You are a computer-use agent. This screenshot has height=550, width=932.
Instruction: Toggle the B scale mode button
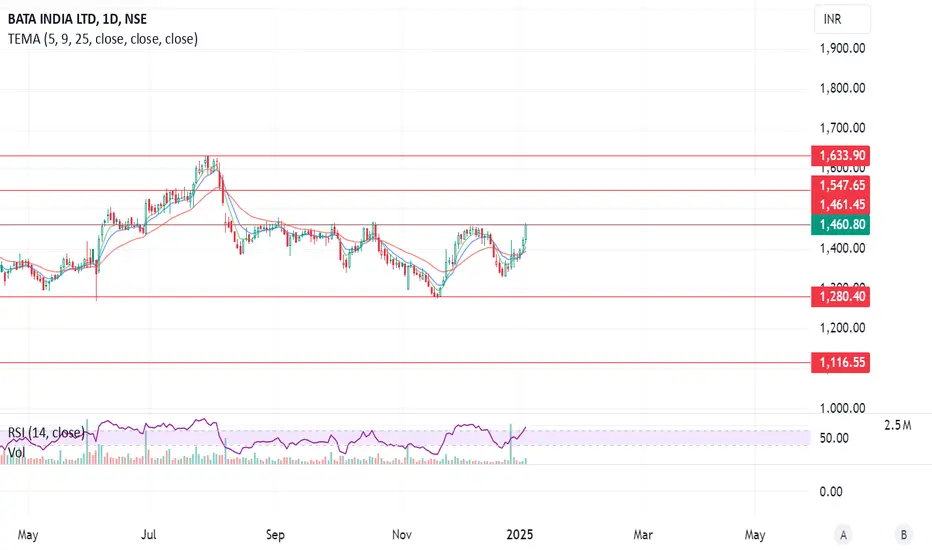pos(903,535)
